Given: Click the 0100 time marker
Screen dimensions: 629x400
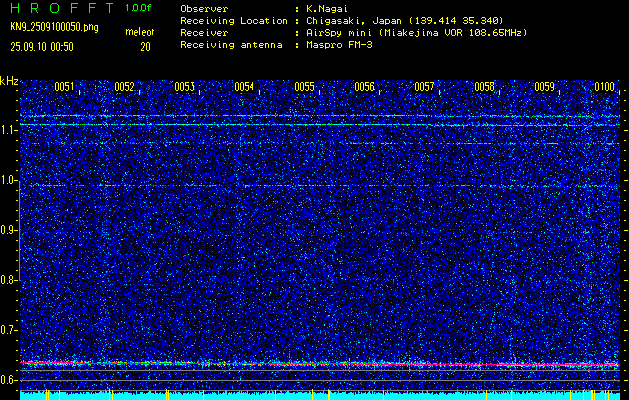Looking at the screenshot, I should click(605, 87).
